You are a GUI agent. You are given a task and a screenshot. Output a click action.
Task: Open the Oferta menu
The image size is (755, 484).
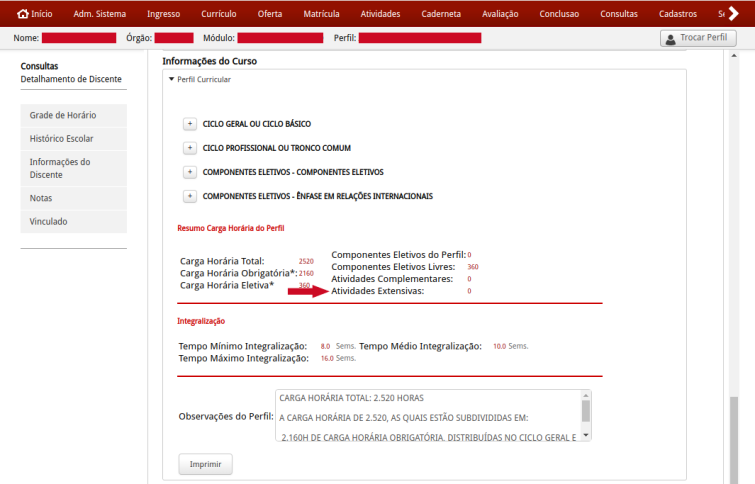pyautogui.click(x=270, y=14)
